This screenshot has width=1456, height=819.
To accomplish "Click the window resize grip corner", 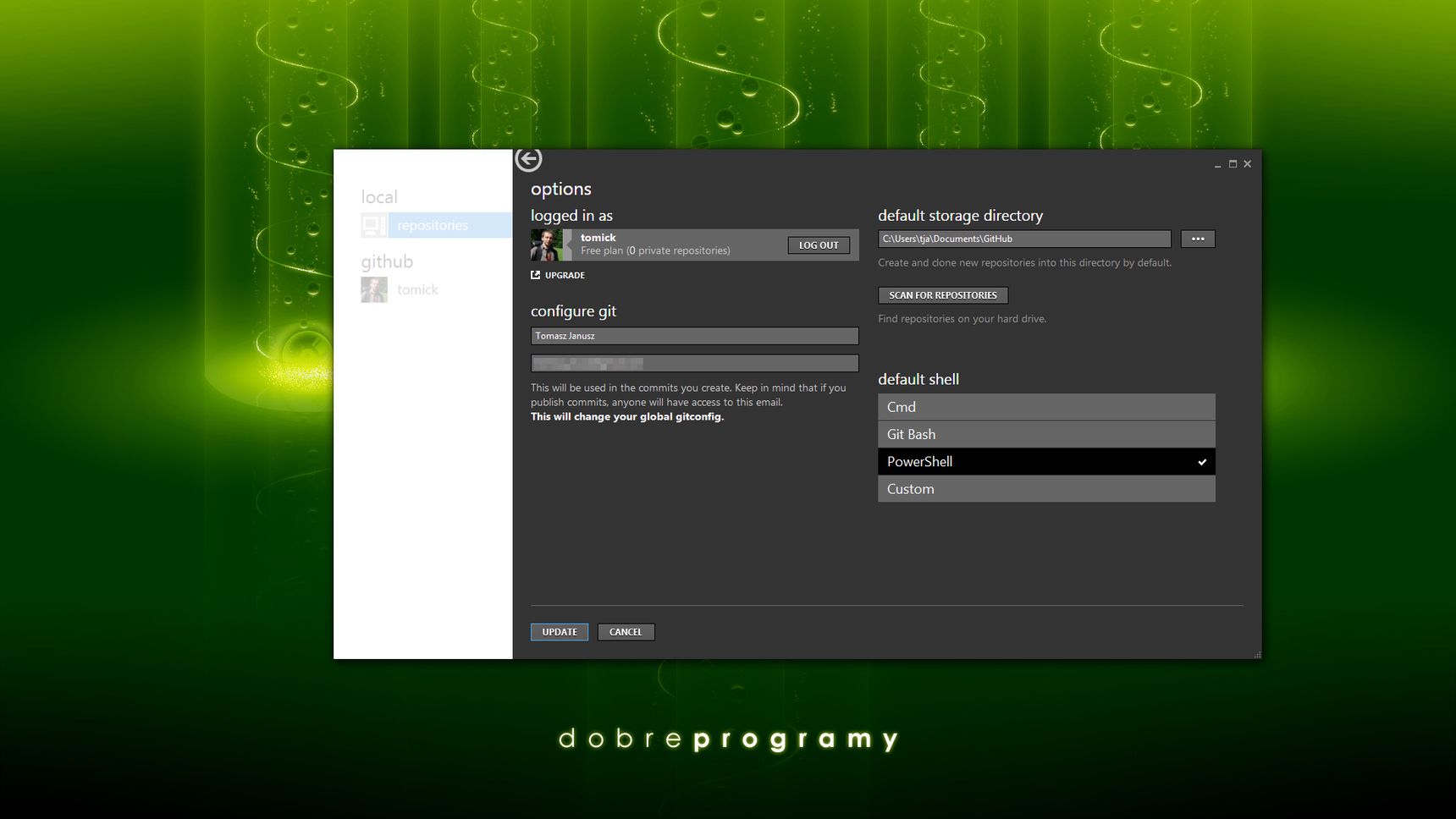I will click(1257, 655).
